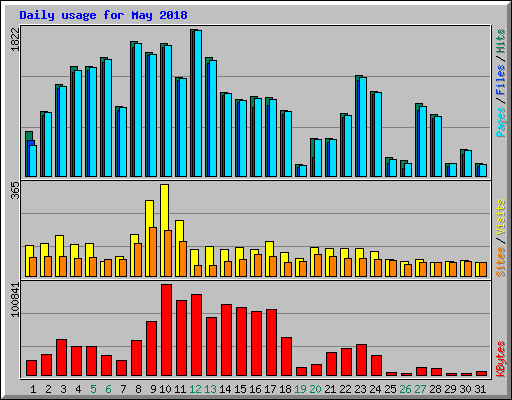Click the yellow visits bar for day 17
This screenshot has width=512, height=400.
click(269, 259)
